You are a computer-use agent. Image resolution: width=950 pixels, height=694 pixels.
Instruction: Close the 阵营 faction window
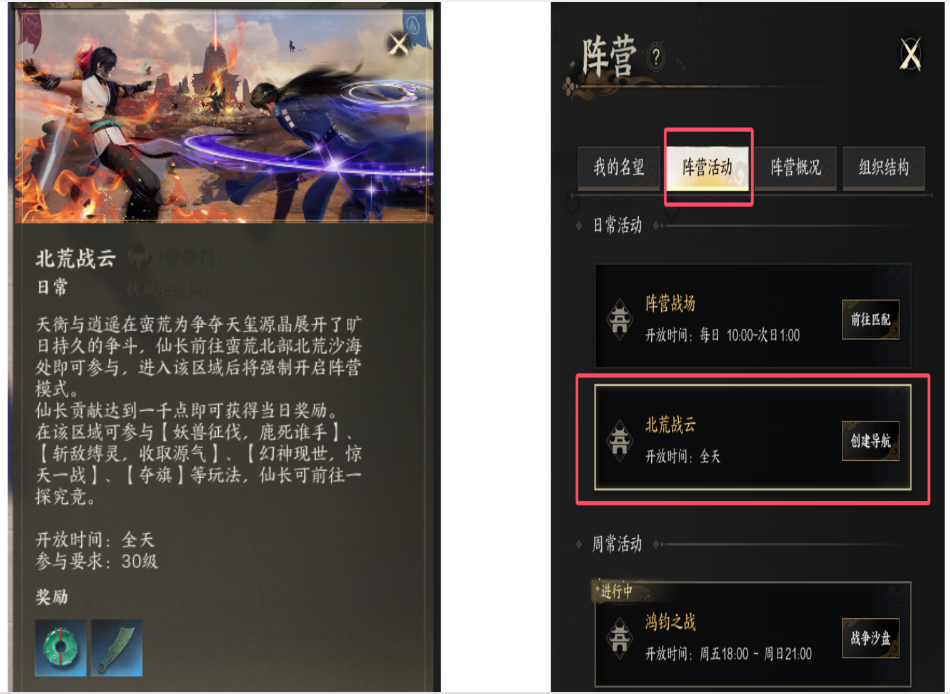[x=910, y=55]
